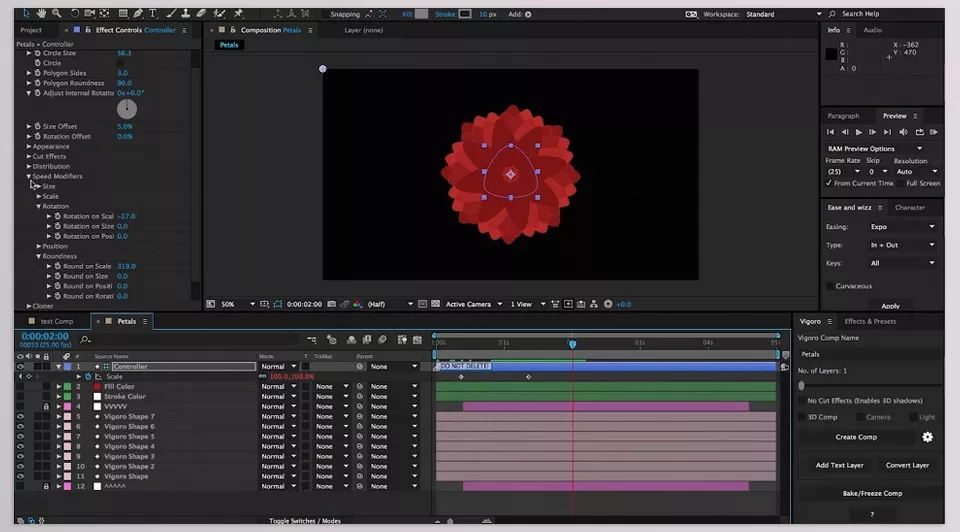
Task: Select the Hand tool
Action: 41,13
